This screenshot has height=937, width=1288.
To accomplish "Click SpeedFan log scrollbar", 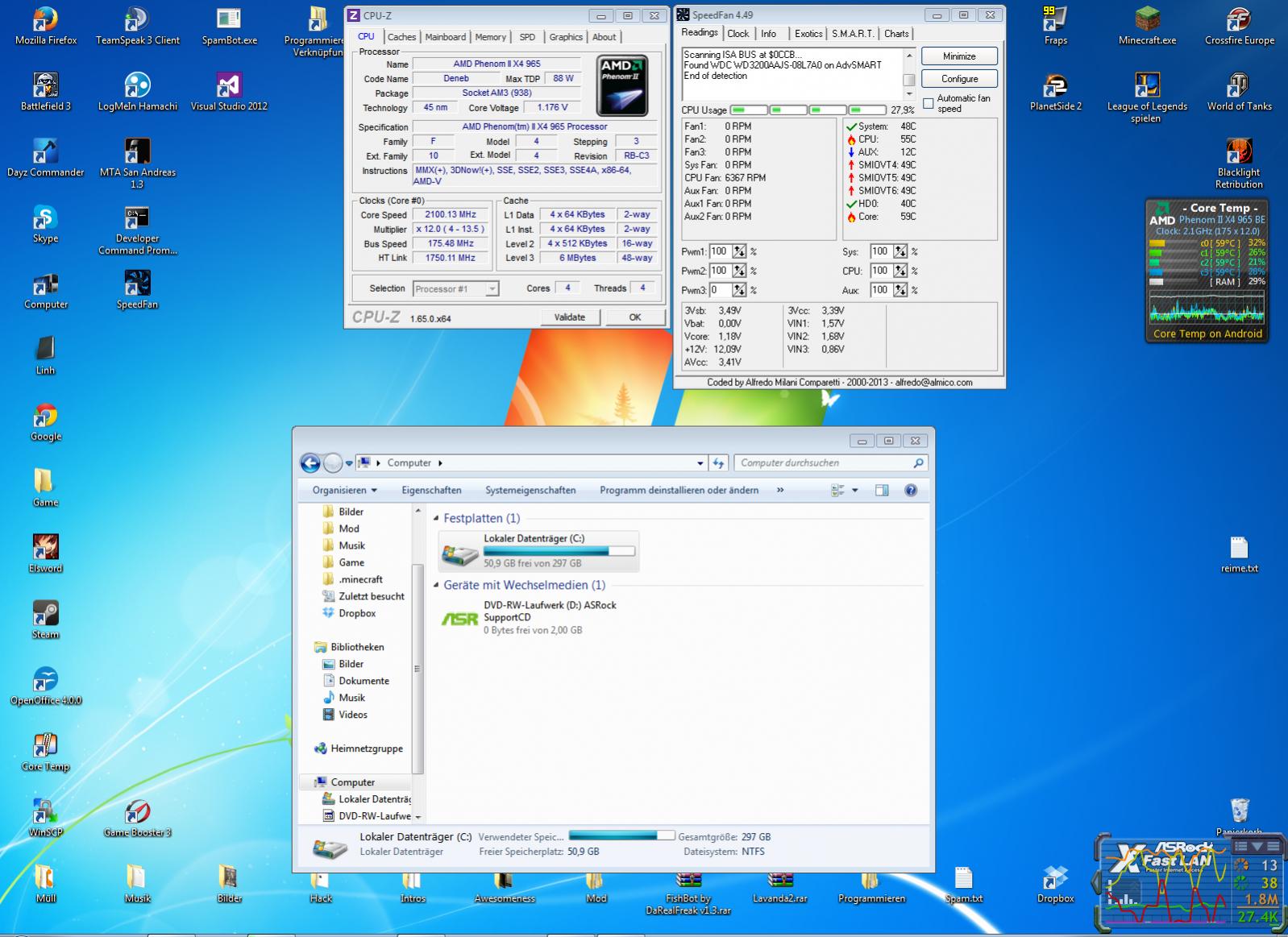I will (x=908, y=74).
